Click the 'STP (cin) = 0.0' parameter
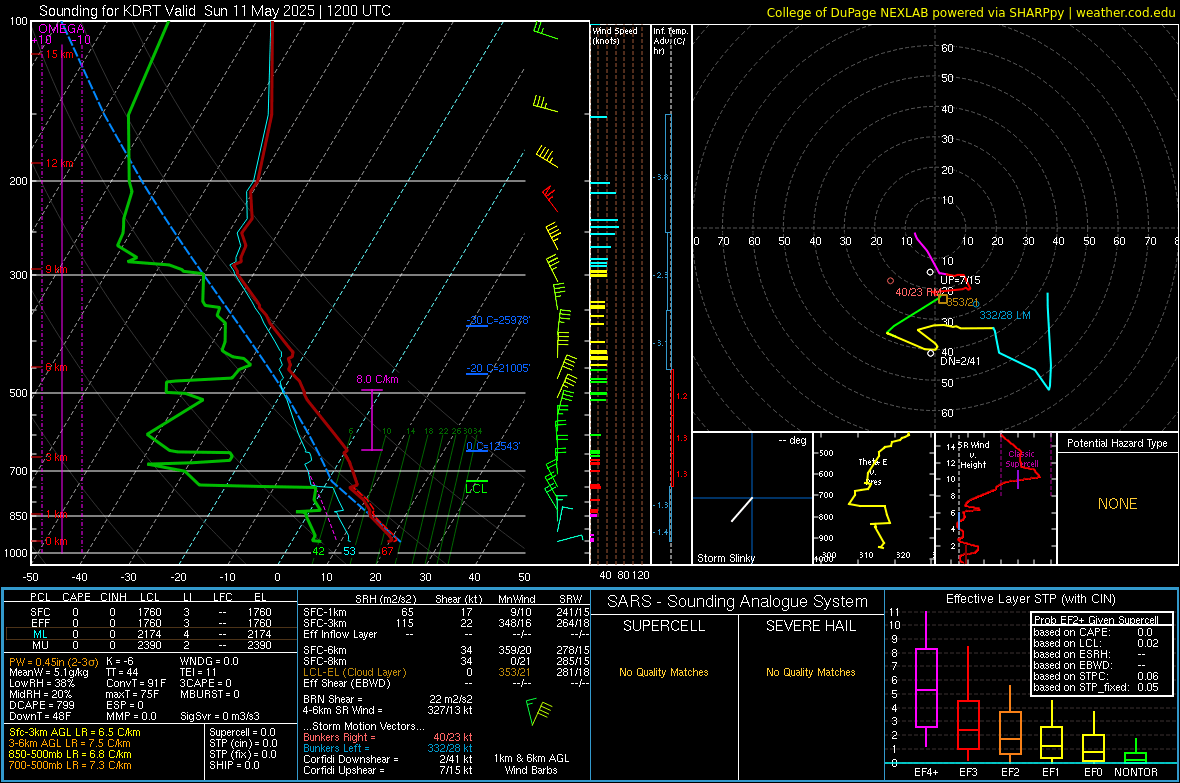1180x783 pixels. 242,743
